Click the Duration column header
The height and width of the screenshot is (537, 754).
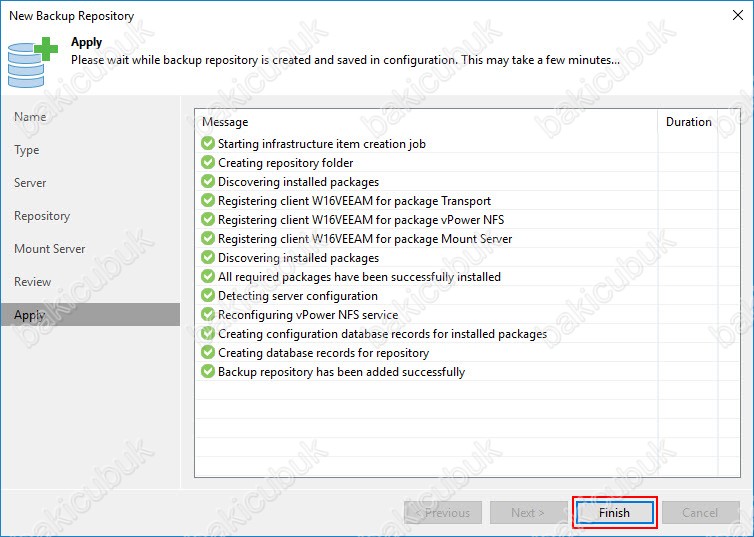point(688,122)
